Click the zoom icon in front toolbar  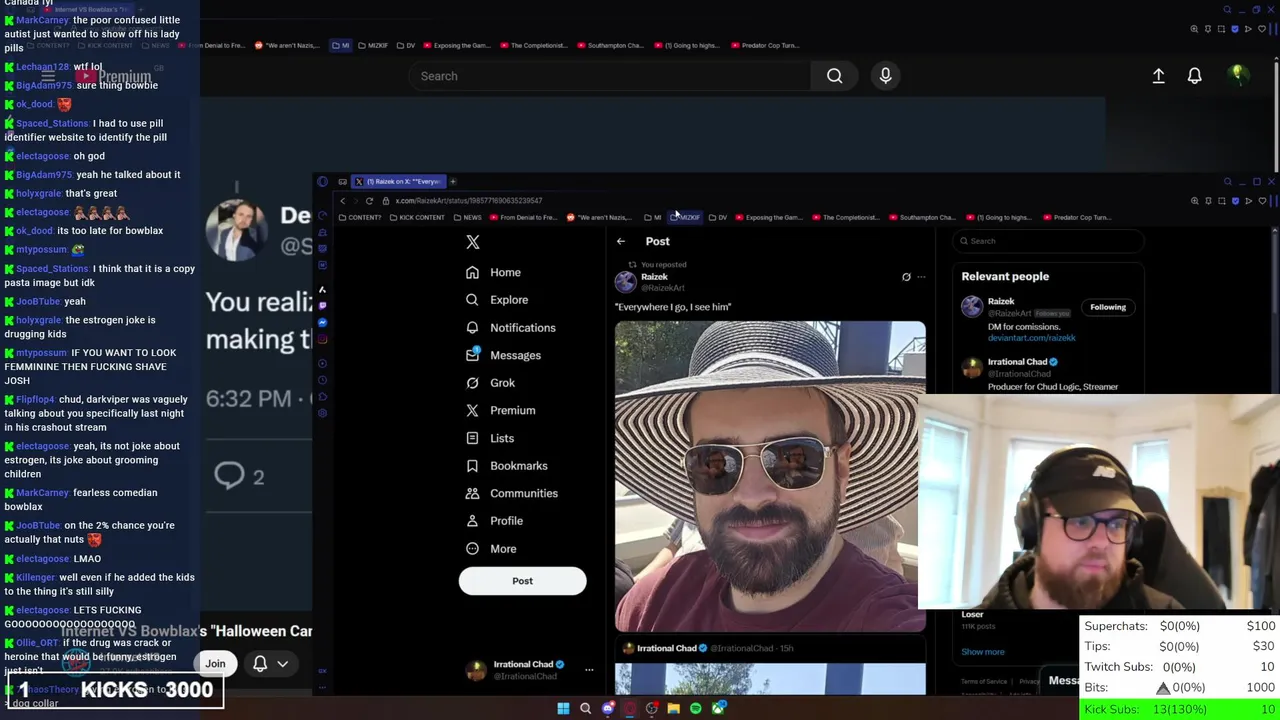[x=1194, y=201]
